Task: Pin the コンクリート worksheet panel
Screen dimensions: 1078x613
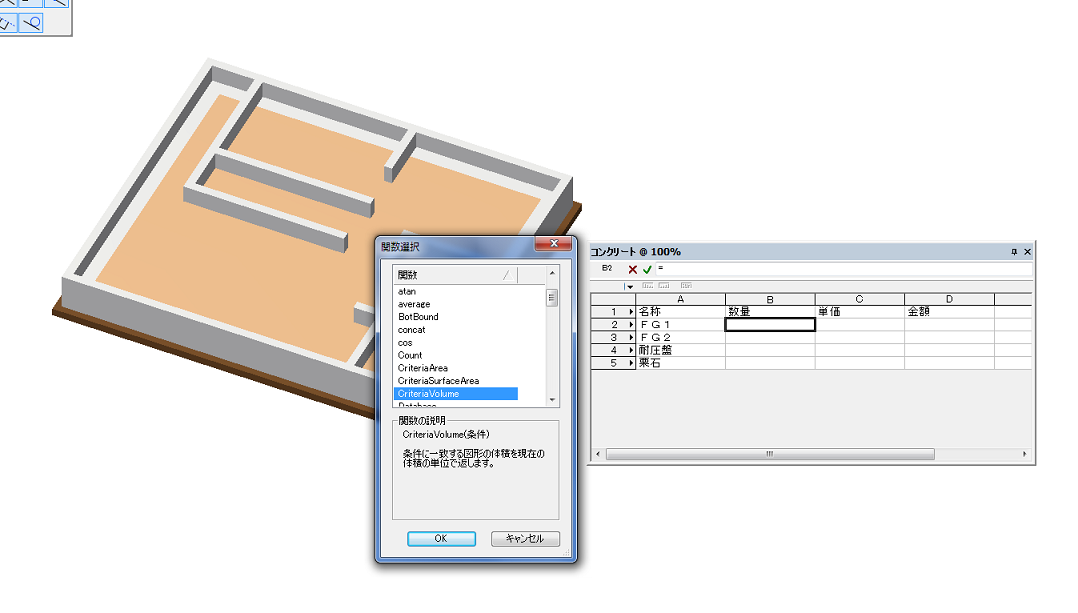Action: (1014, 252)
